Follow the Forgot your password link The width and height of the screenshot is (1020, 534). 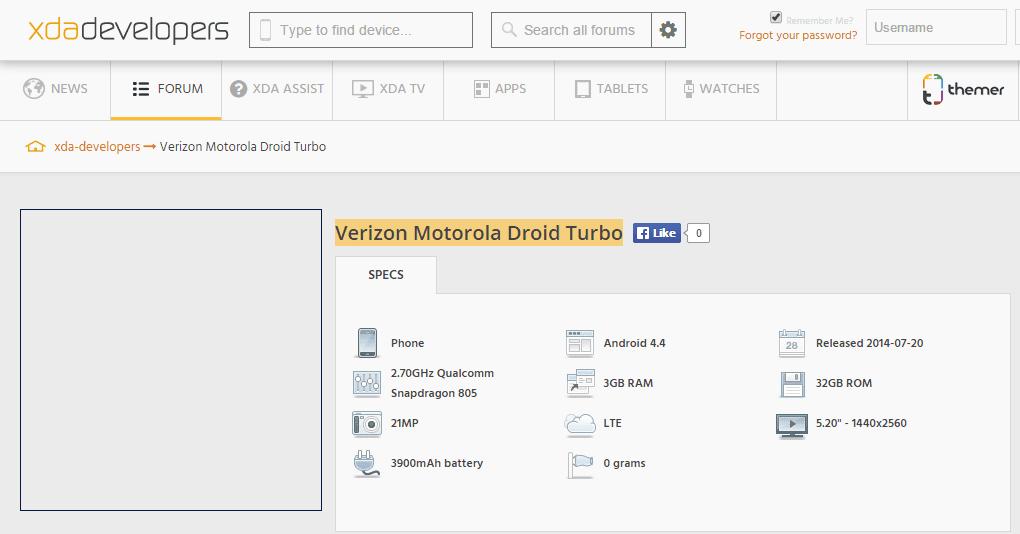point(798,35)
